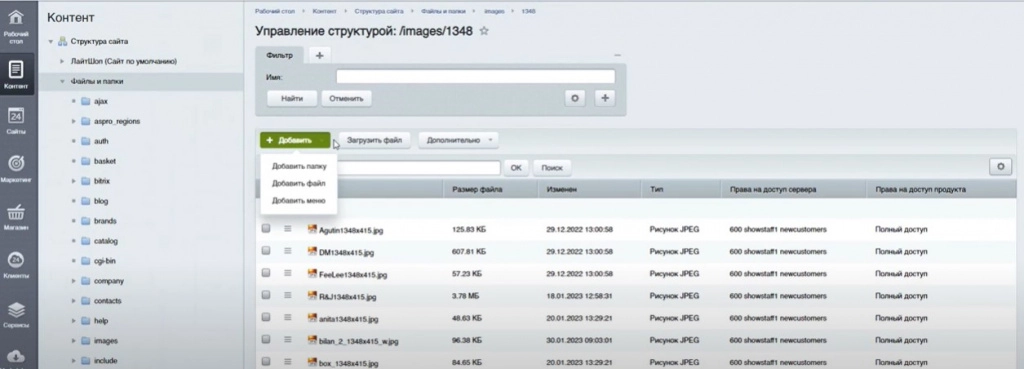Select the Фильтр tab
1024x369 pixels.
tap(280, 56)
